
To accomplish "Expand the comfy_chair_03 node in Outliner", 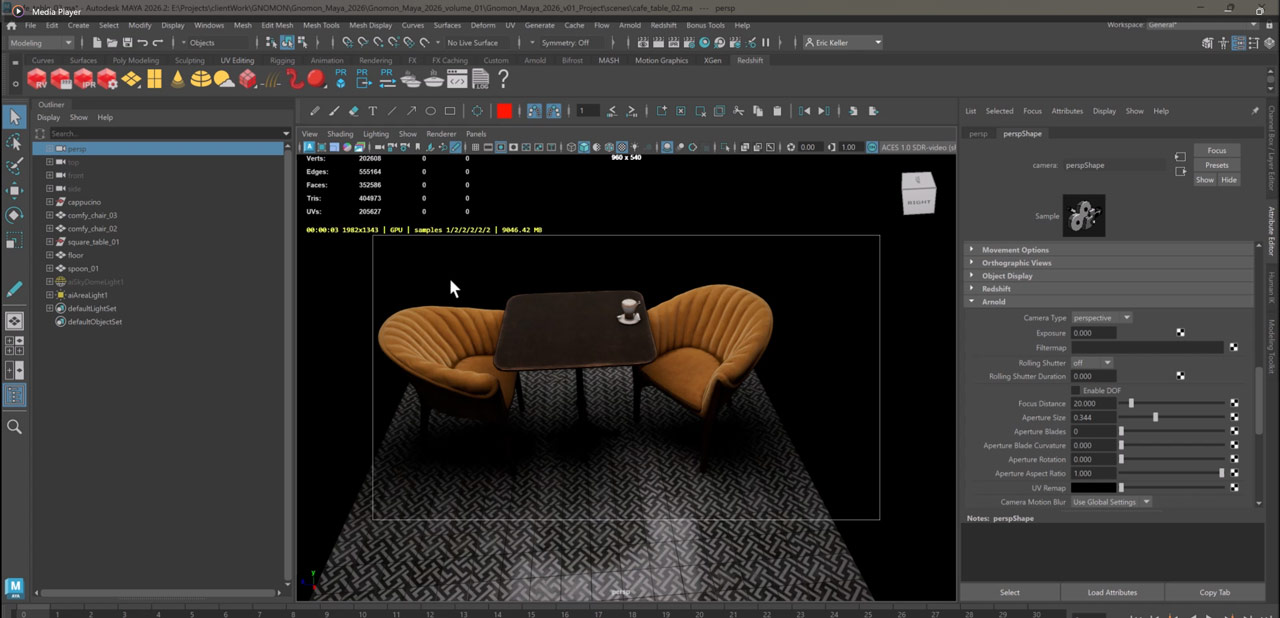I will coord(49,215).
